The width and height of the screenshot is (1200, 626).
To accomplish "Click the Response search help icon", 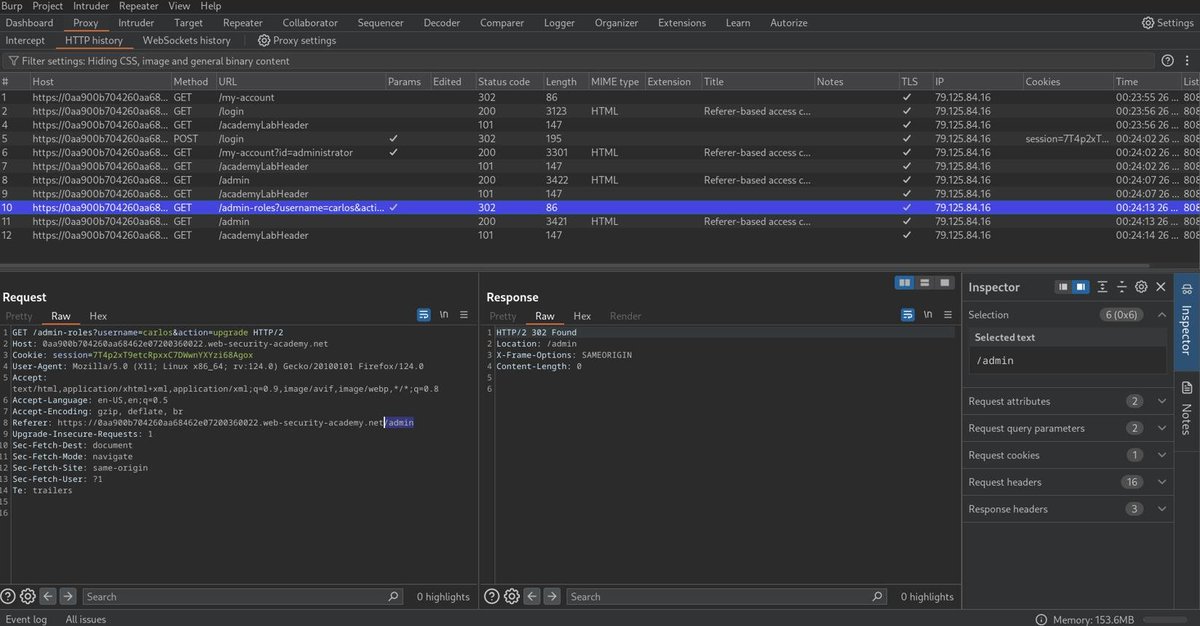I will click(492, 596).
